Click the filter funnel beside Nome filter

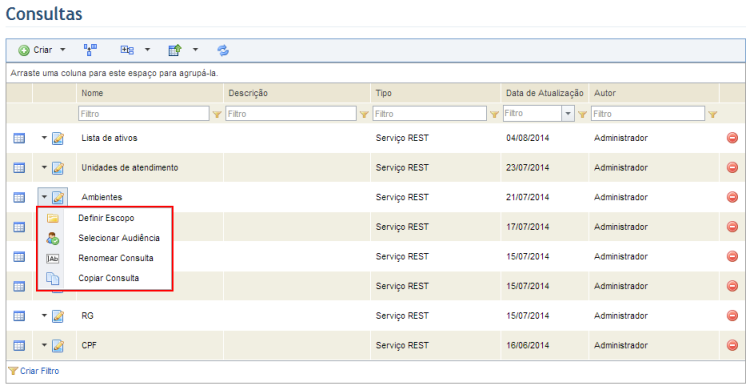click(217, 114)
